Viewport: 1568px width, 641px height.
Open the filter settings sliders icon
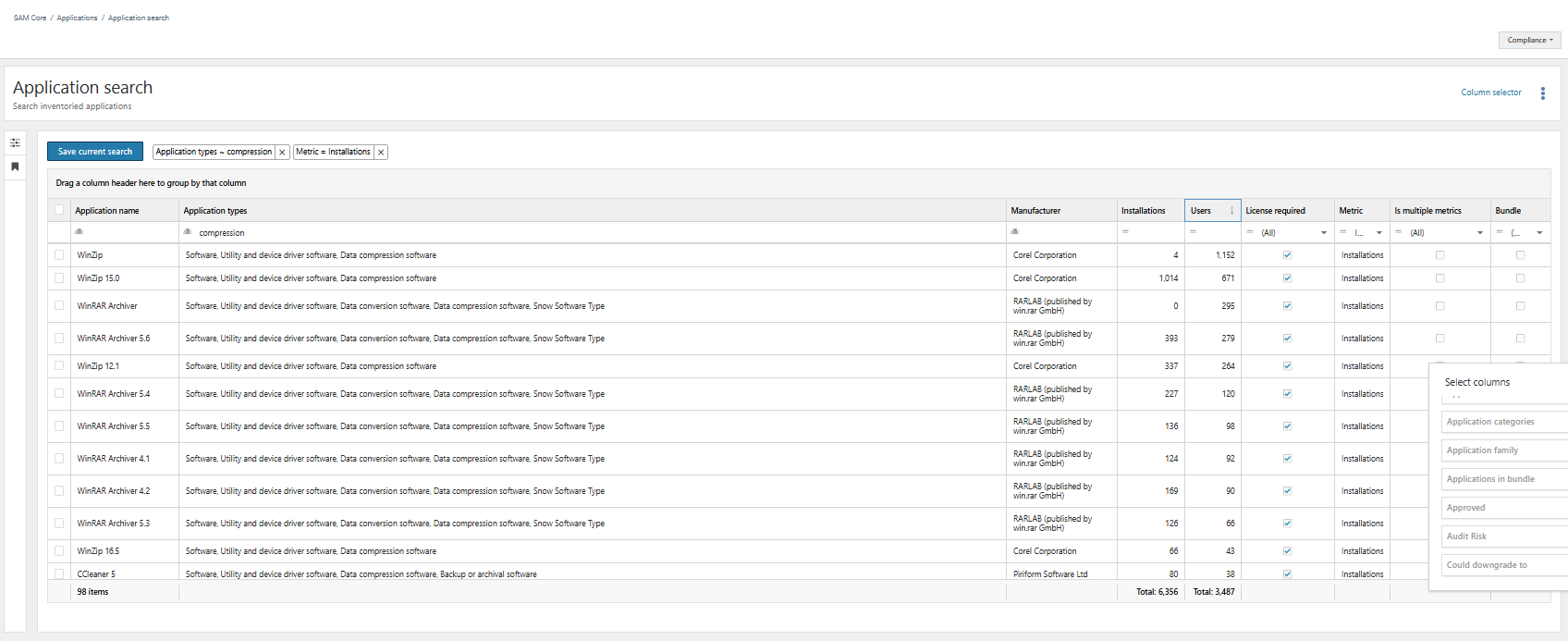15,142
